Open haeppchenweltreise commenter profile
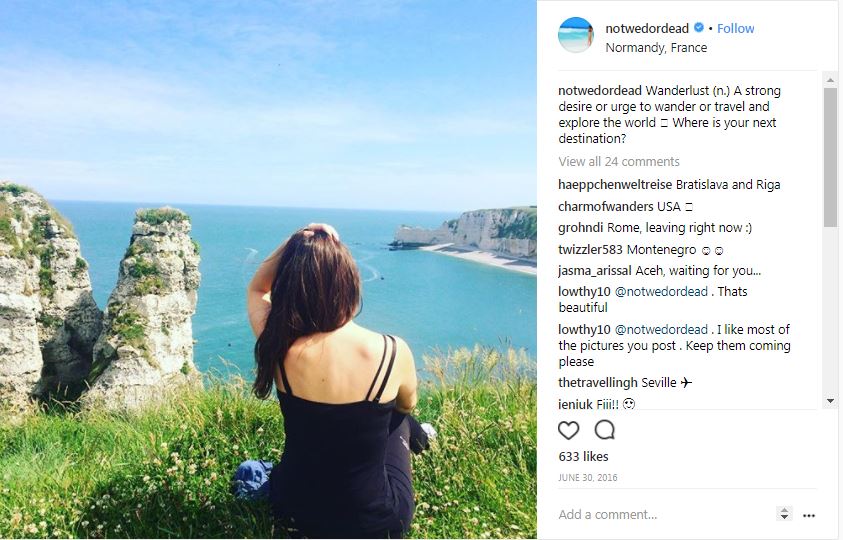The height and width of the screenshot is (540, 843). [615, 185]
